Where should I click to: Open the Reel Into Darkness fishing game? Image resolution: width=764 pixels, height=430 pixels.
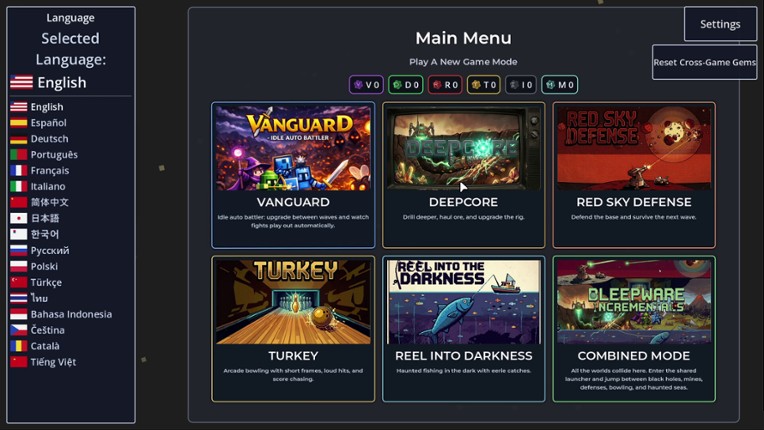click(463, 329)
